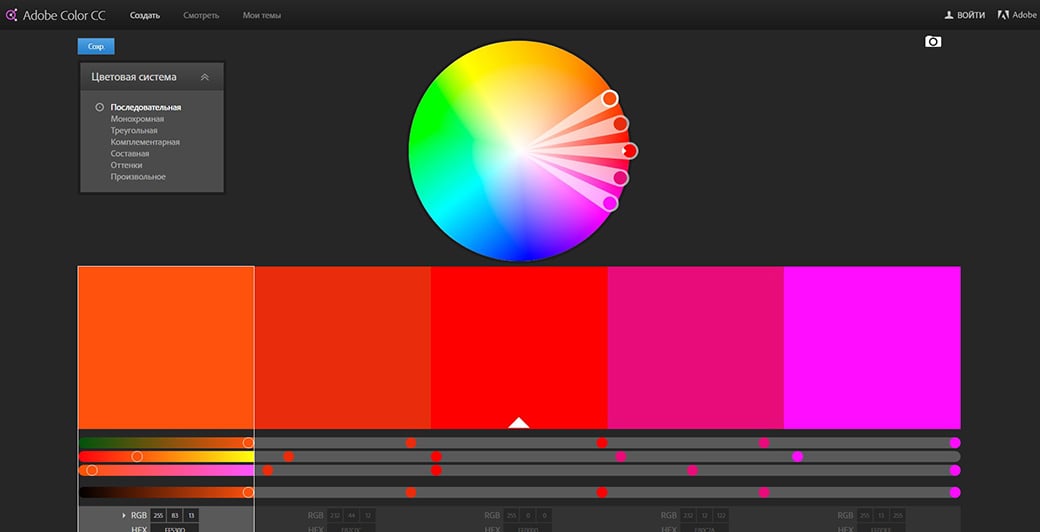Open the Мои темы tab

(x=262, y=15)
